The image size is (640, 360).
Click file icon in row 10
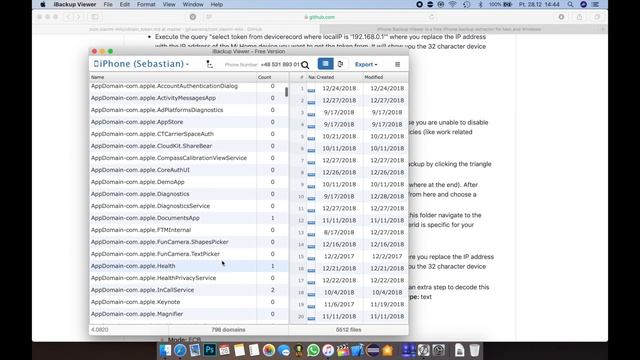pos(311,198)
